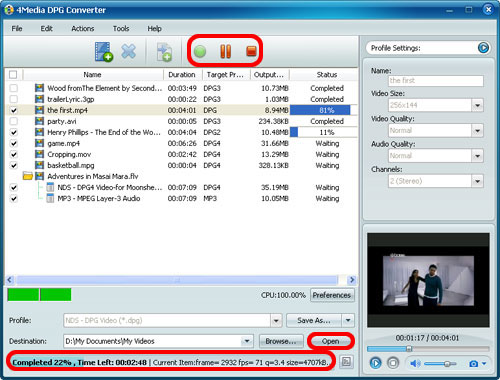Click the Profile Settings arrow button
This screenshot has width=500, height=380.
pyautogui.click(x=483, y=48)
